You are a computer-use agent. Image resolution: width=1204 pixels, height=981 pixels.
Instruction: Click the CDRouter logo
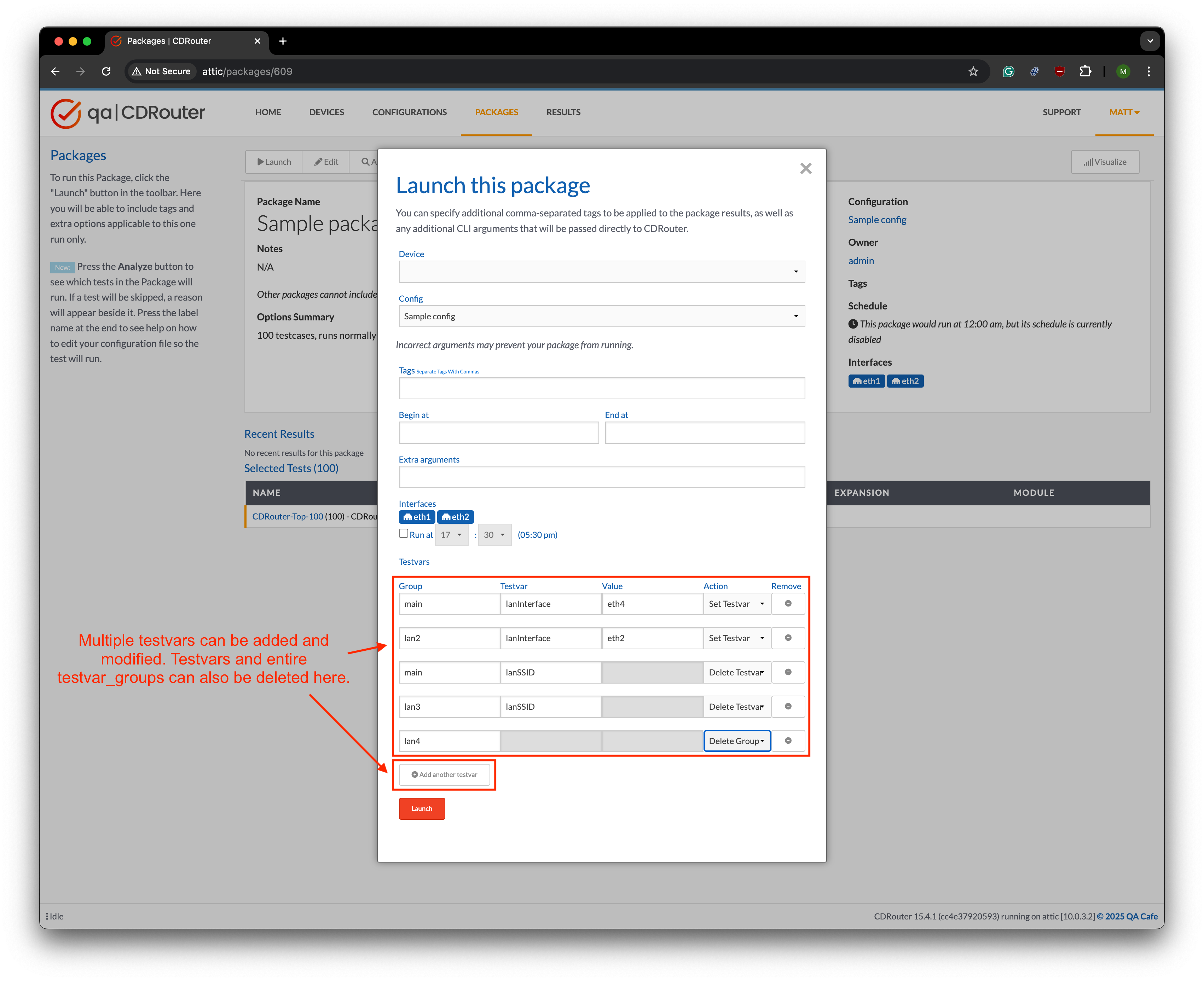(128, 113)
